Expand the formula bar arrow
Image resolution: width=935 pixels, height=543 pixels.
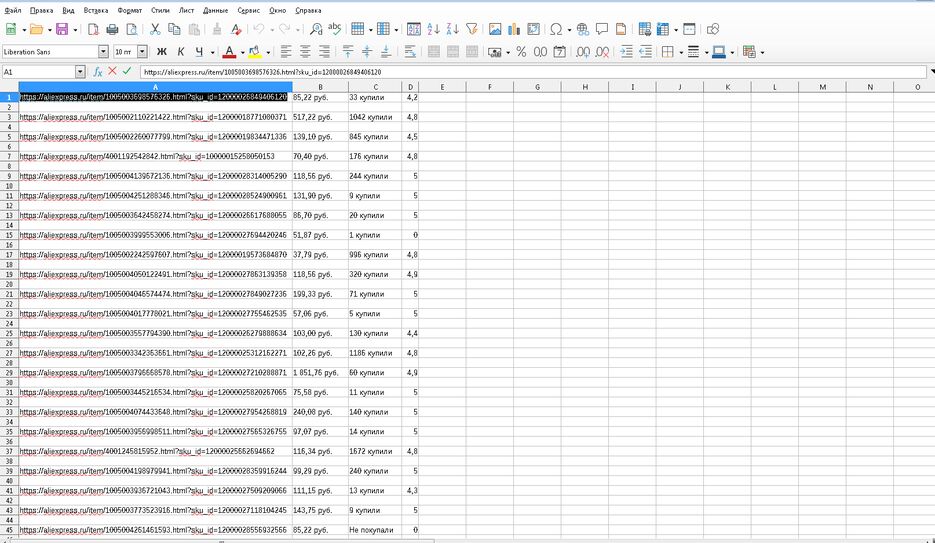click(x=931, y=72)
